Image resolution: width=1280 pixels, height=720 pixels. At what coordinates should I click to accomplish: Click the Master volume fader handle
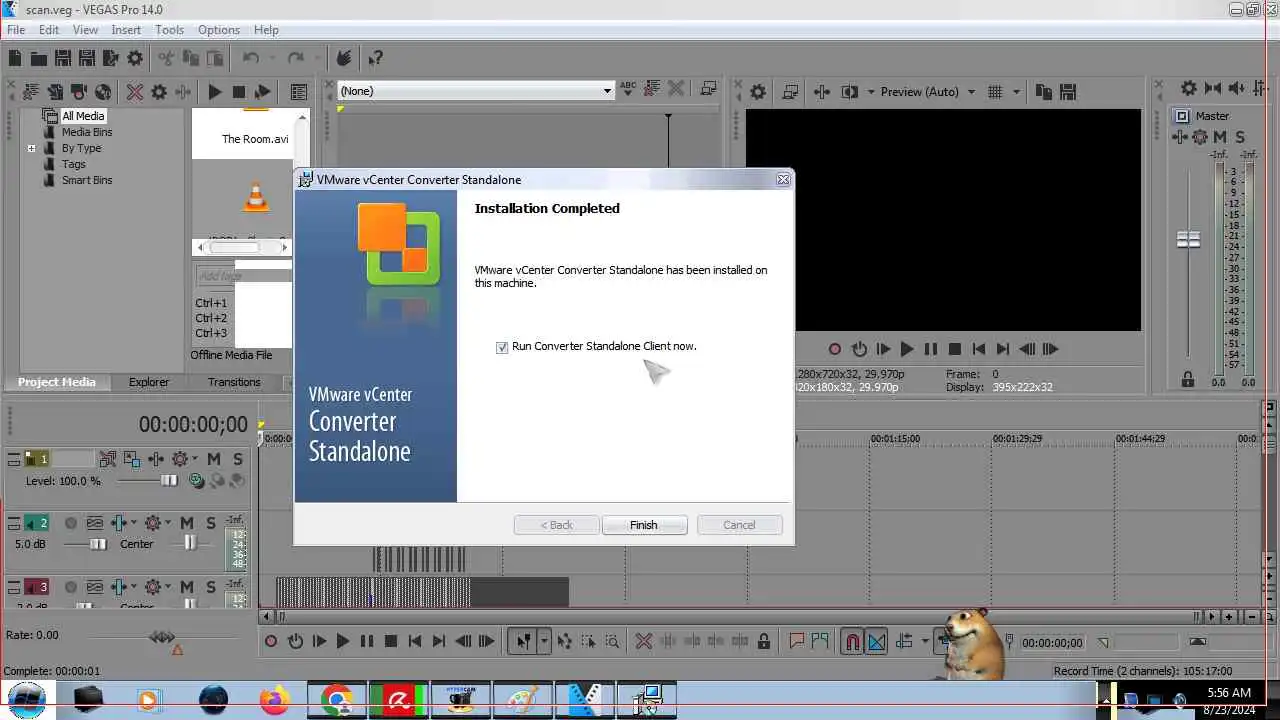pyautogui.click(x=1188, y=240)
